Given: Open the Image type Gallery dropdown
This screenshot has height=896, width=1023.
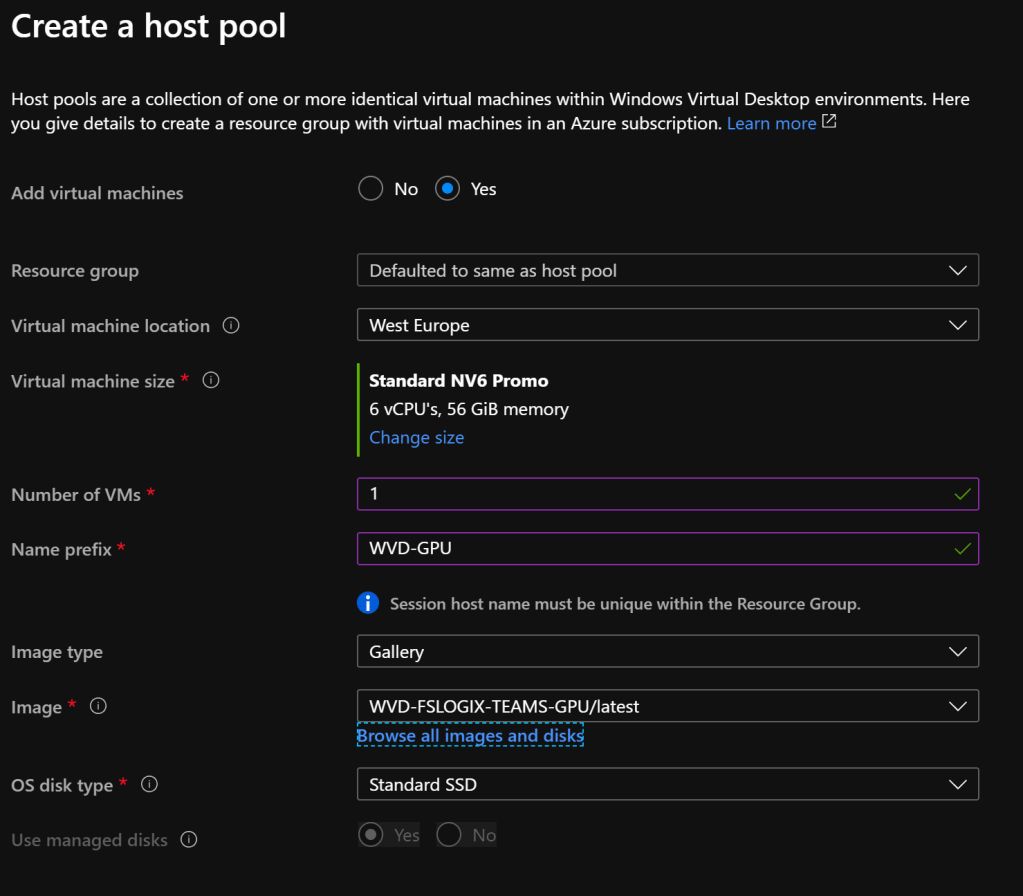Looking at the screenshot, I should (x=667, y=652).
